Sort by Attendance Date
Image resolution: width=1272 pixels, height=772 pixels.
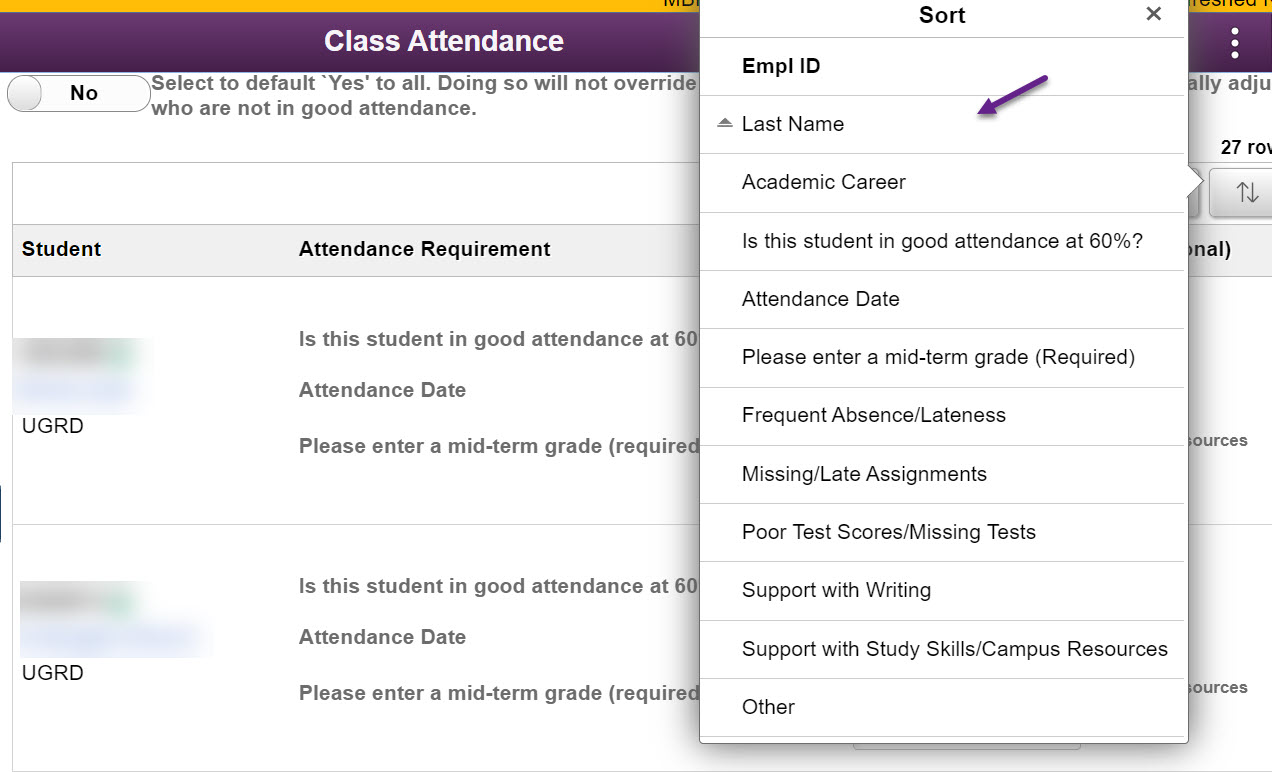tap(821, 299)
